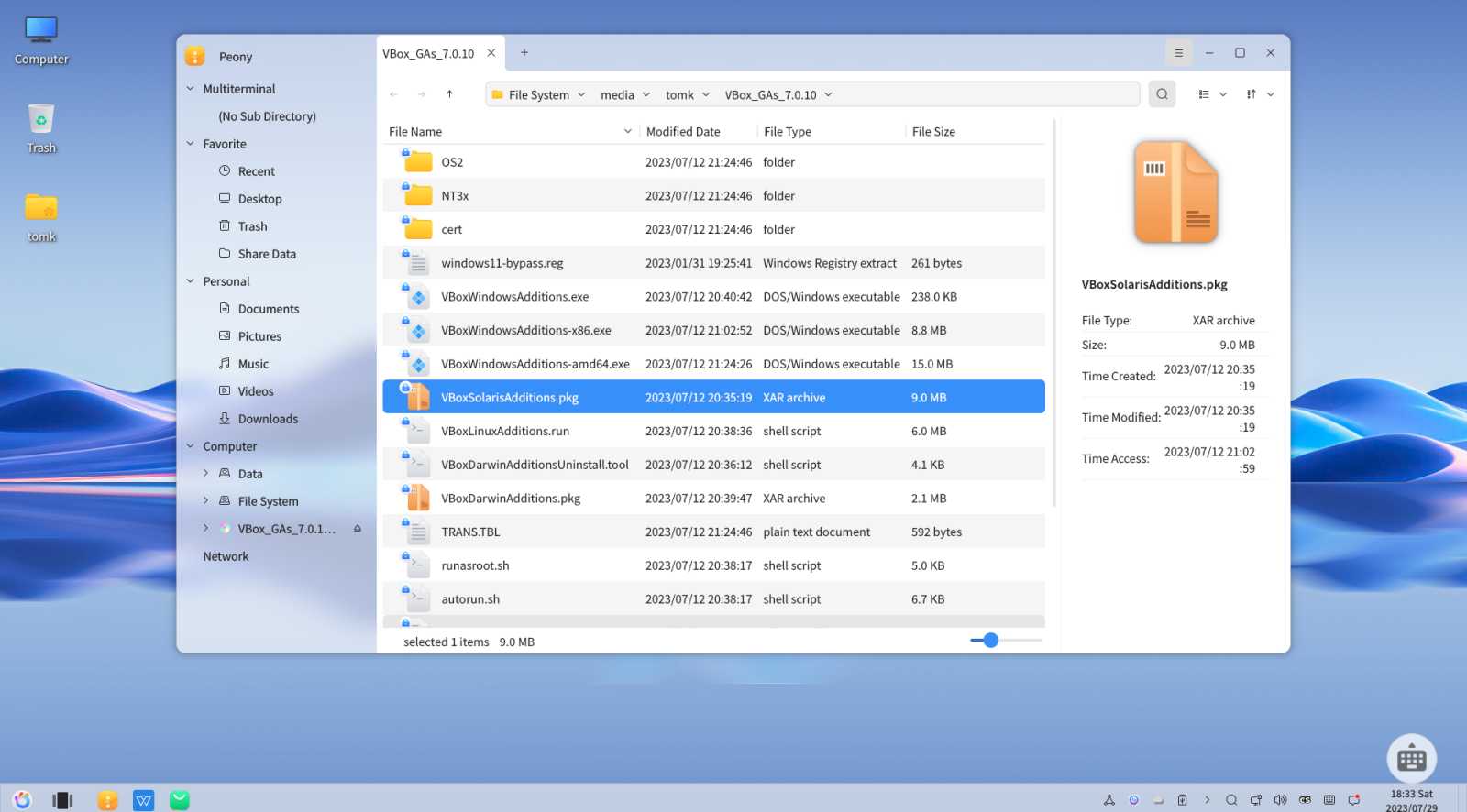Open the start menu in taskbar
Image resolution: width=1467 pixels, height=812 pixels.
pyautogui.click(x=22, y=800)
